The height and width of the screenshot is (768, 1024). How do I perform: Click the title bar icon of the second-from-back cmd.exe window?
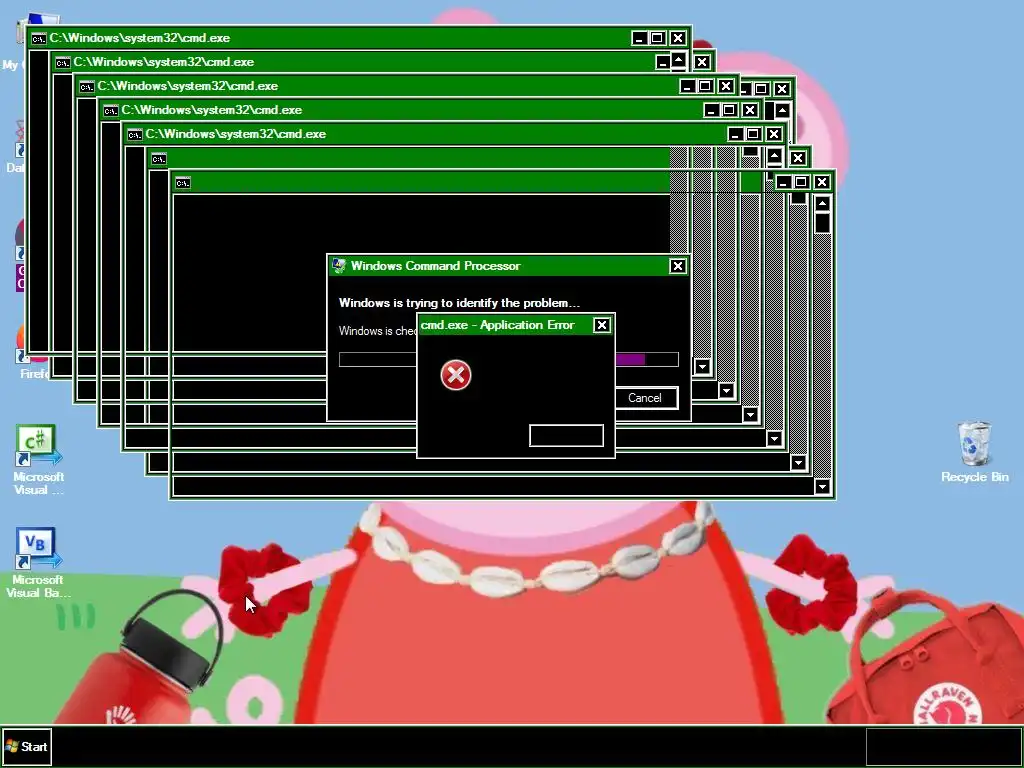pyautogui.click(x=63, y=63)
